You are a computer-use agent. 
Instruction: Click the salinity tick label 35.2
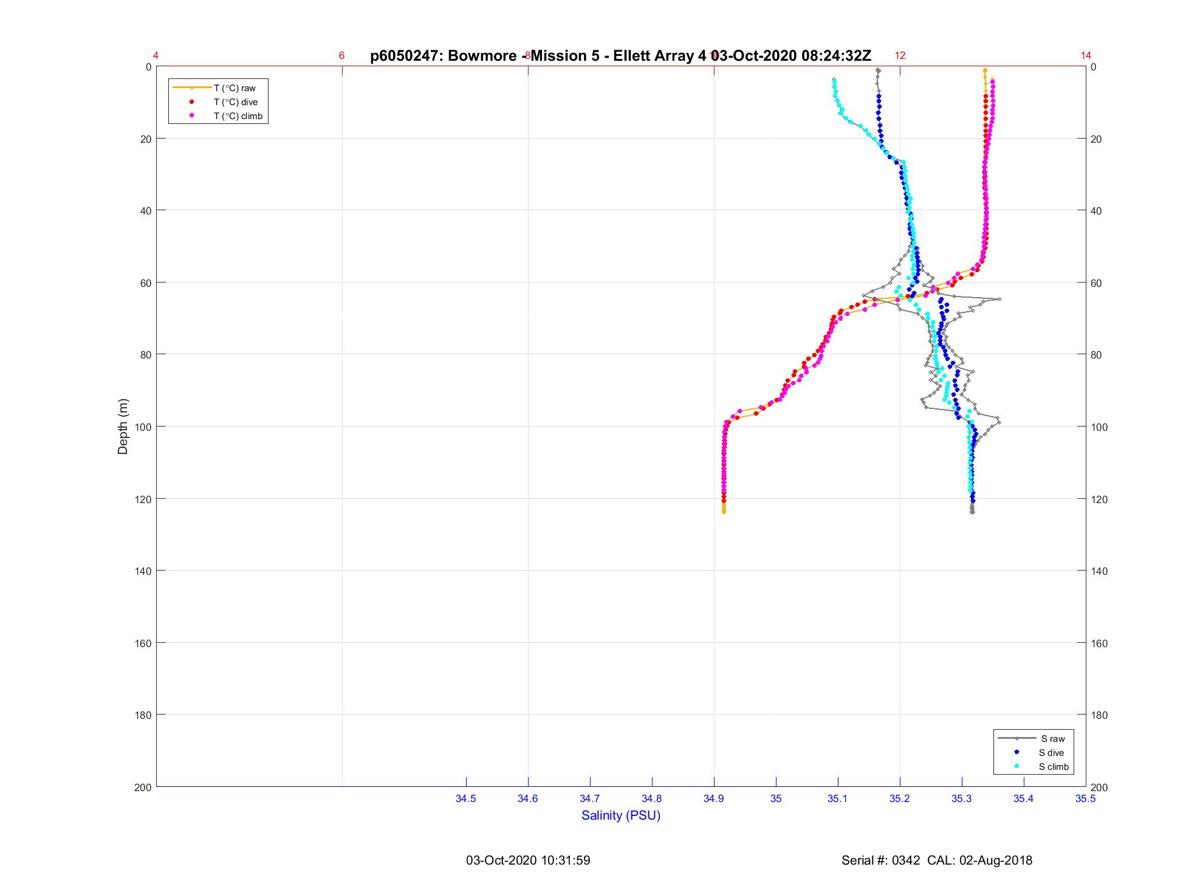coord(900,799)
